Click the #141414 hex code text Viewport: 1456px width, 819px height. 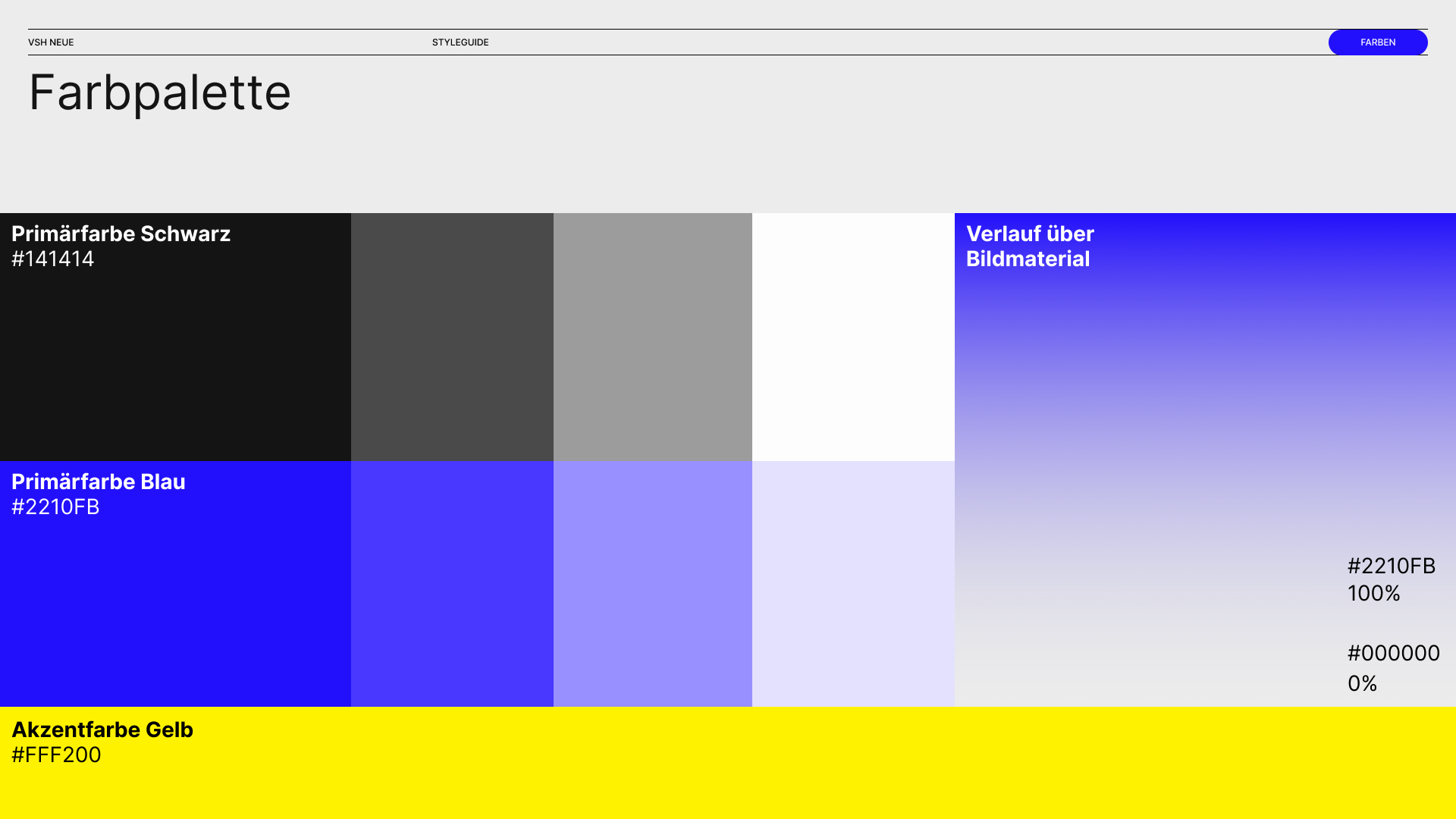pos(53,259)
